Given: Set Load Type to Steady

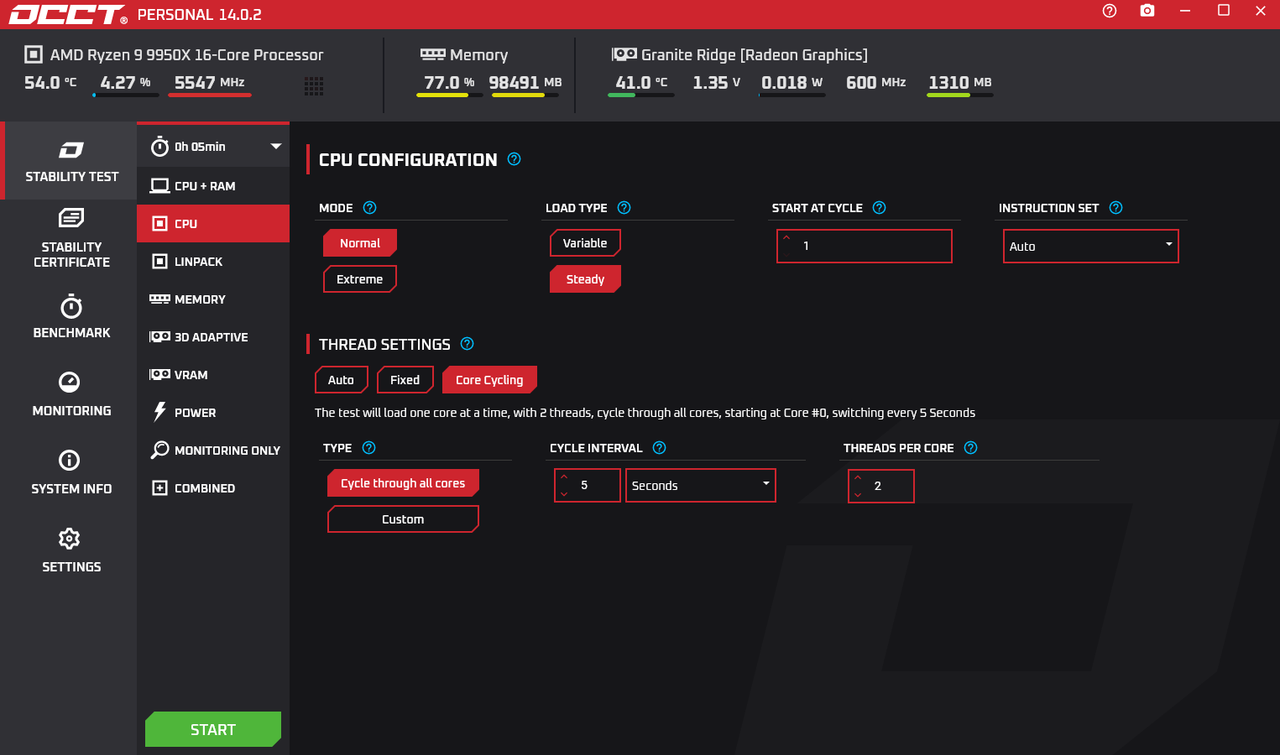Looking at the screenshot, I should (585, 279).
